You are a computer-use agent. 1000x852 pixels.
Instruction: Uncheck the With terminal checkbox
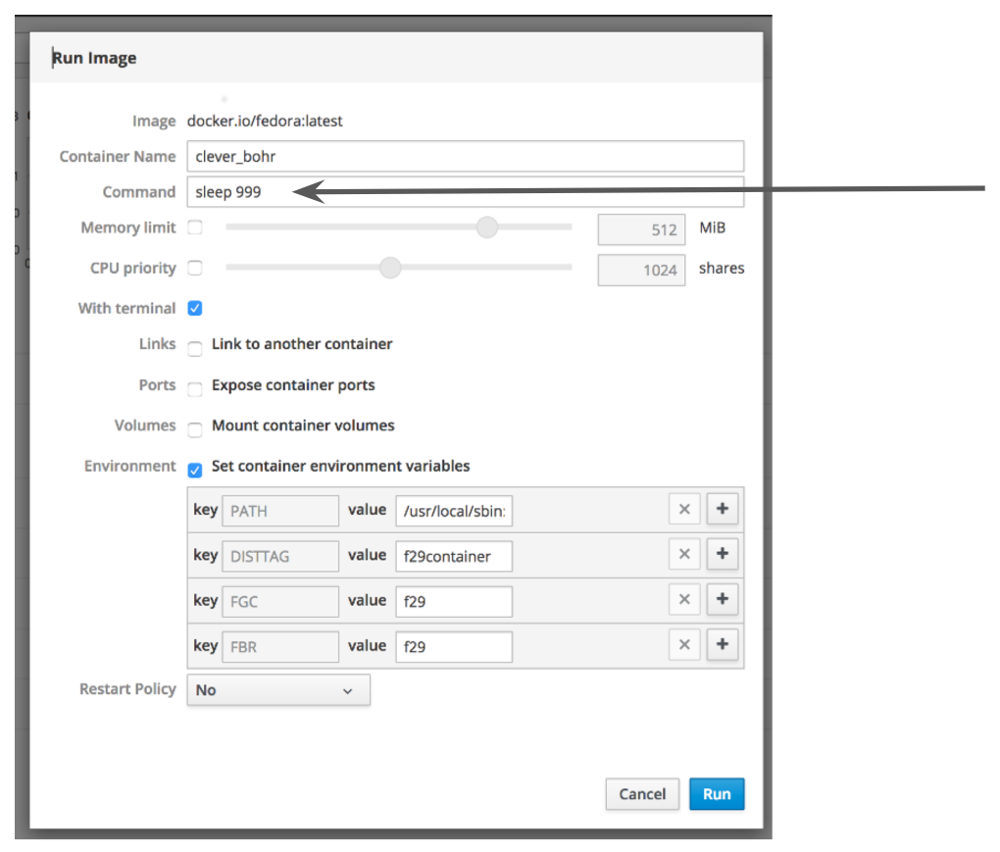[195, 309]
